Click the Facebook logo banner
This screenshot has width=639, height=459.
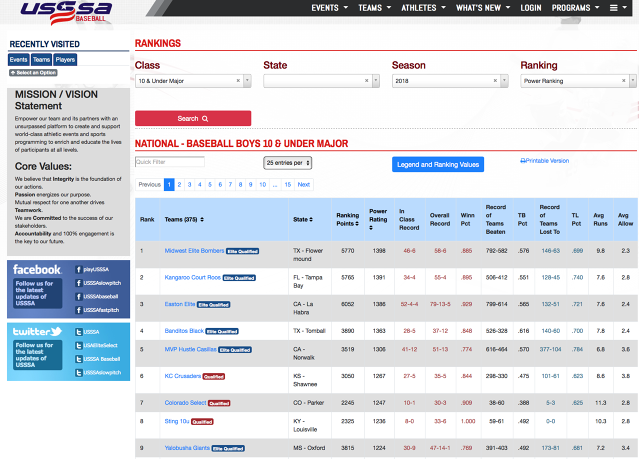(37, 269)
